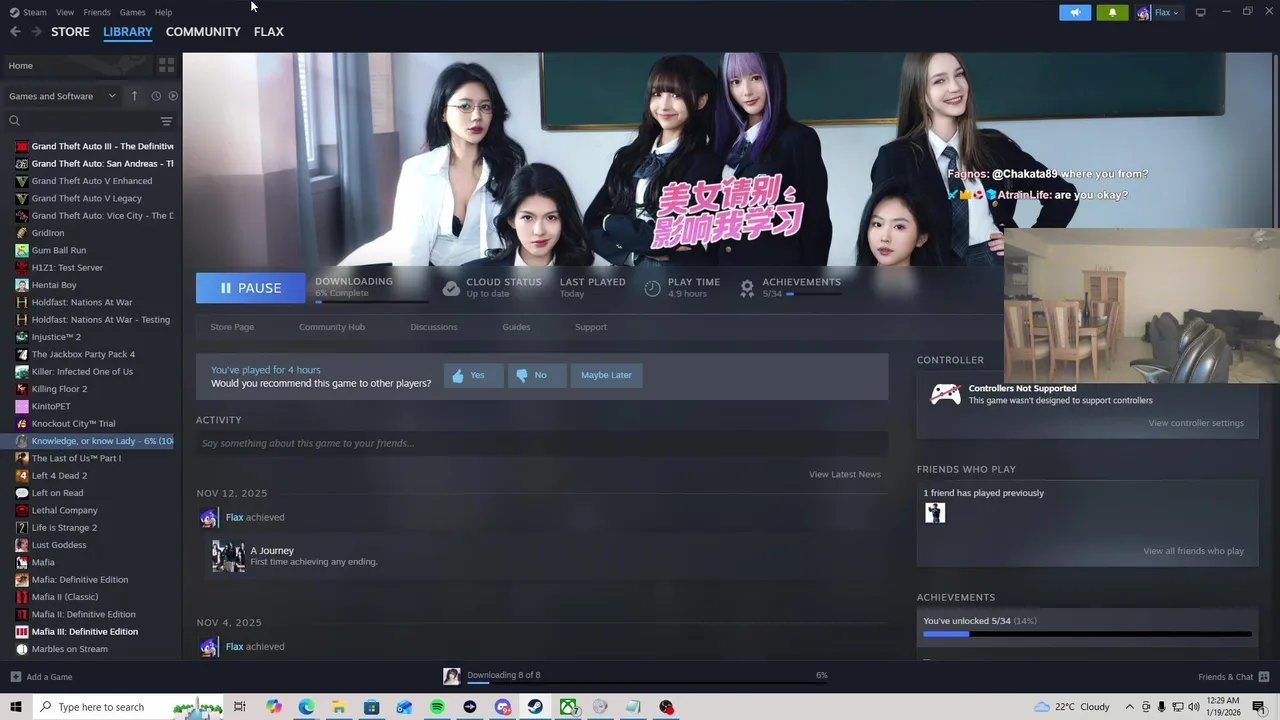Open the Community Hub link
Image resolution: width=1280 pixels, height=720 pixels.
pyautogui.click(x=332, y=327)
